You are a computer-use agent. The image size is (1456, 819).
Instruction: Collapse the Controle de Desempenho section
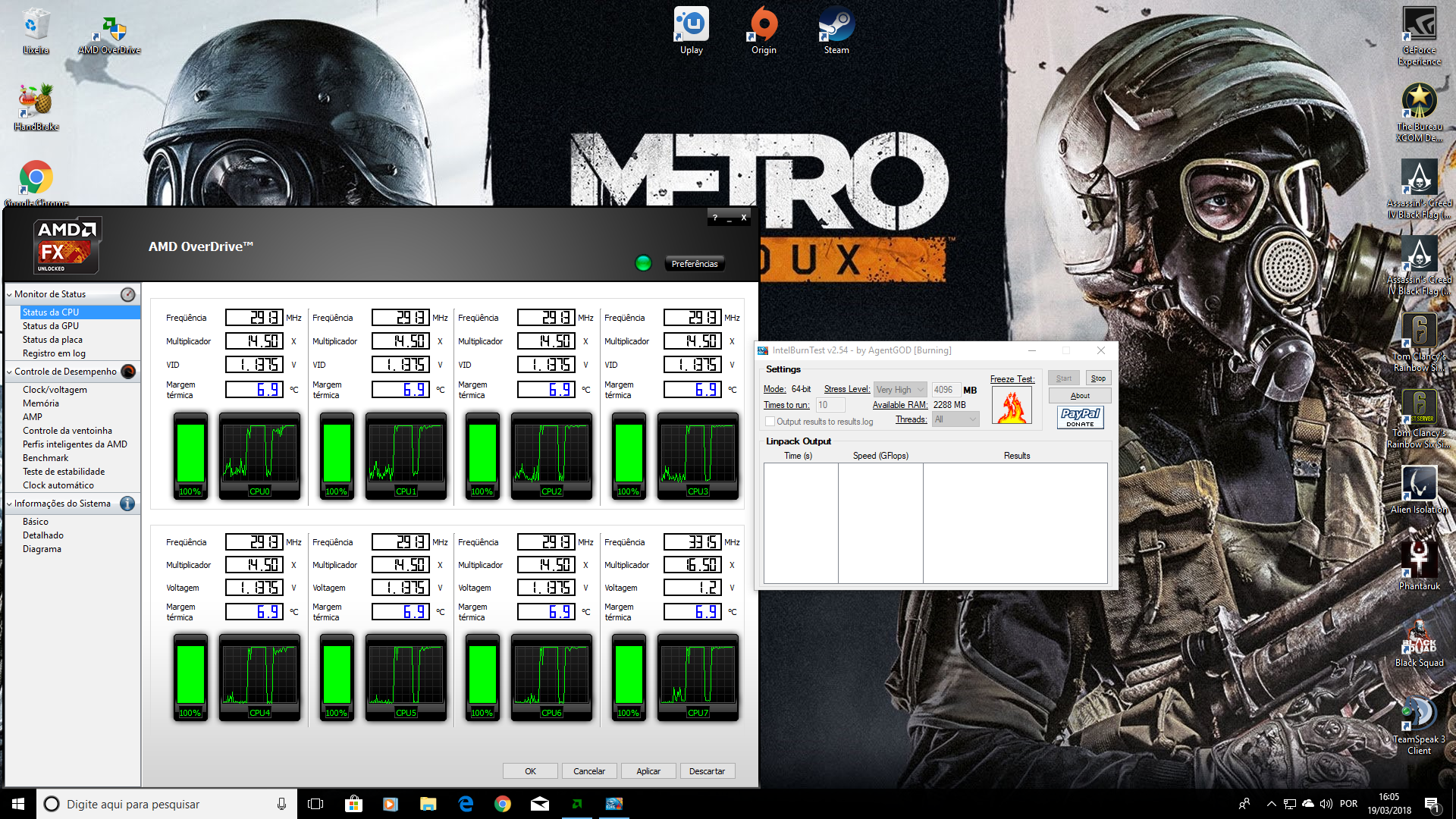pyautogui.click(x=9, y=372)
